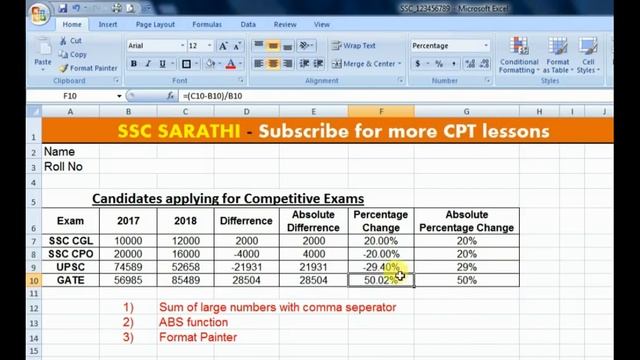
Task: Click the Copy button
Action: tap(73, 54)
